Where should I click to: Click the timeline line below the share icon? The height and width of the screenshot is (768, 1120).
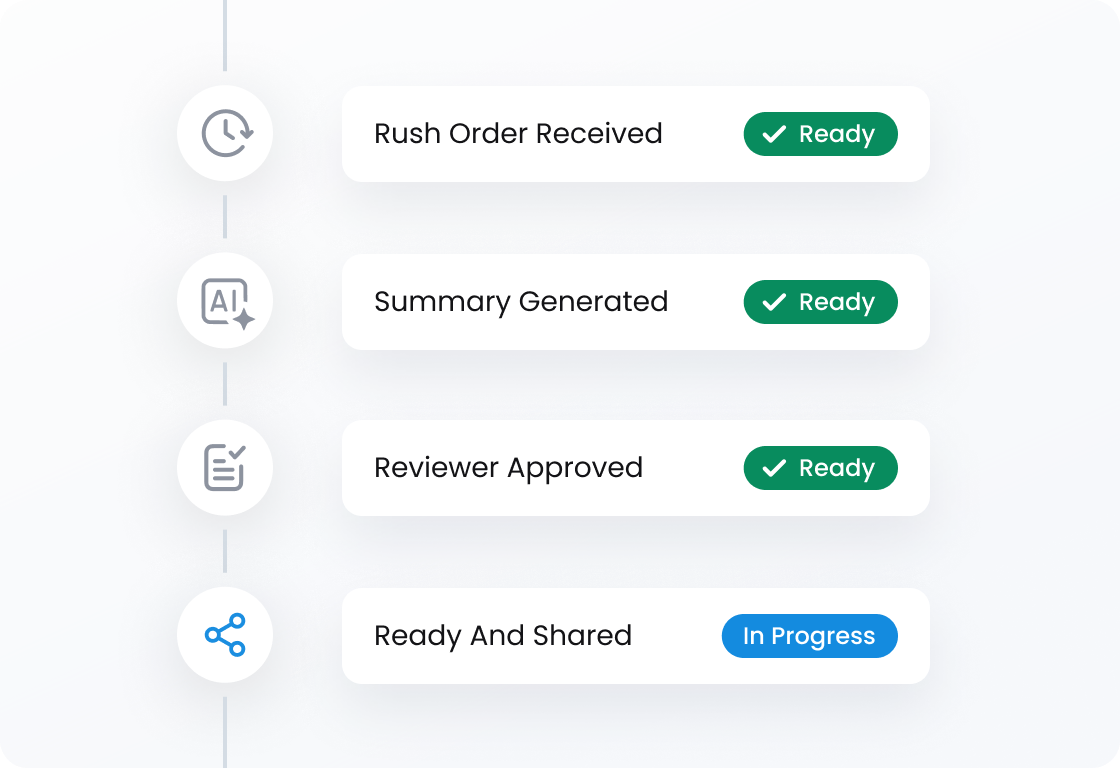(225, 732)
